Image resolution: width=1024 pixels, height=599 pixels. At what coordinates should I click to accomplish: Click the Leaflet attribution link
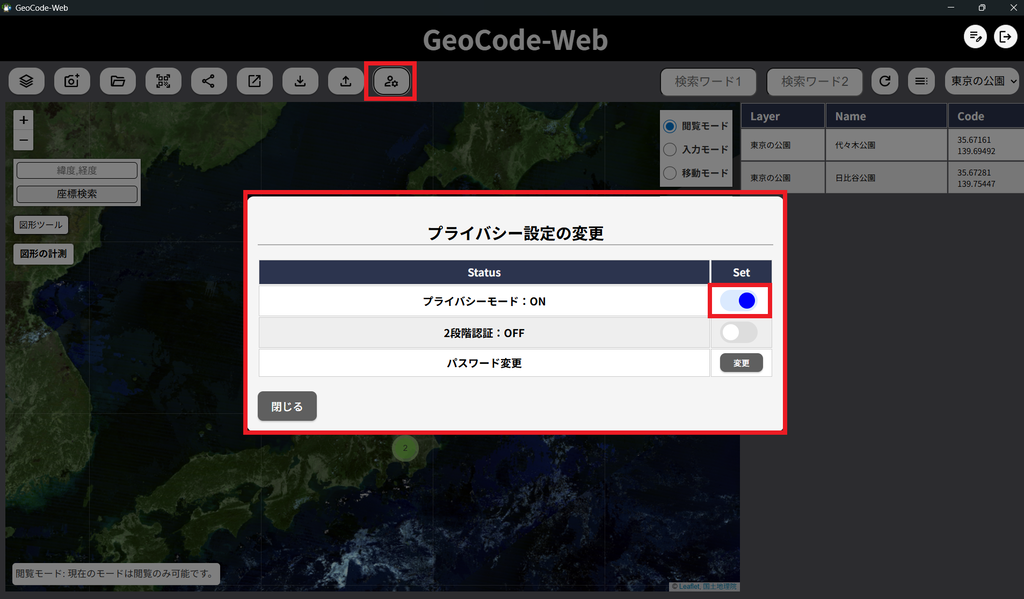689,587
